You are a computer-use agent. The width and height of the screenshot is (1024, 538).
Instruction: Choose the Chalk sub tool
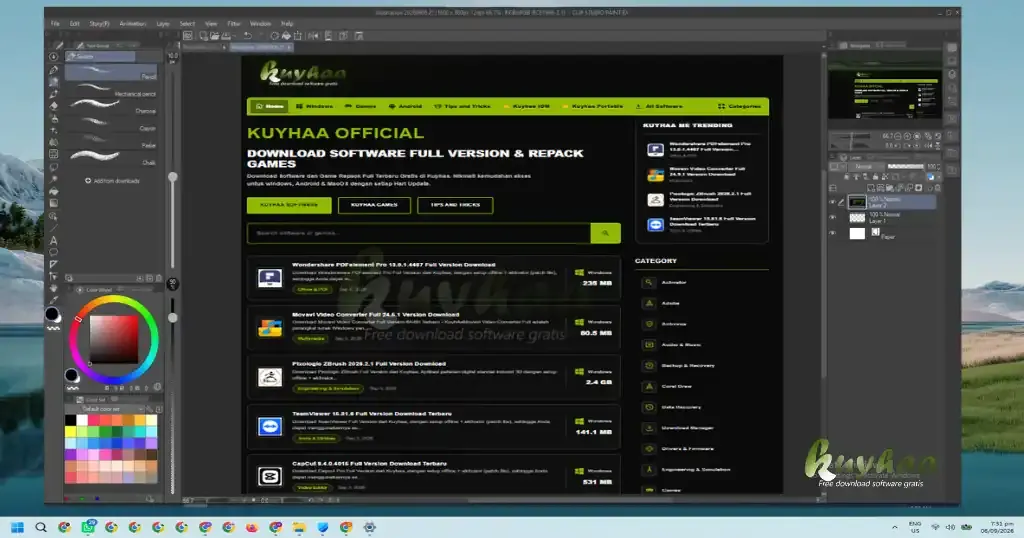(111, 159)
